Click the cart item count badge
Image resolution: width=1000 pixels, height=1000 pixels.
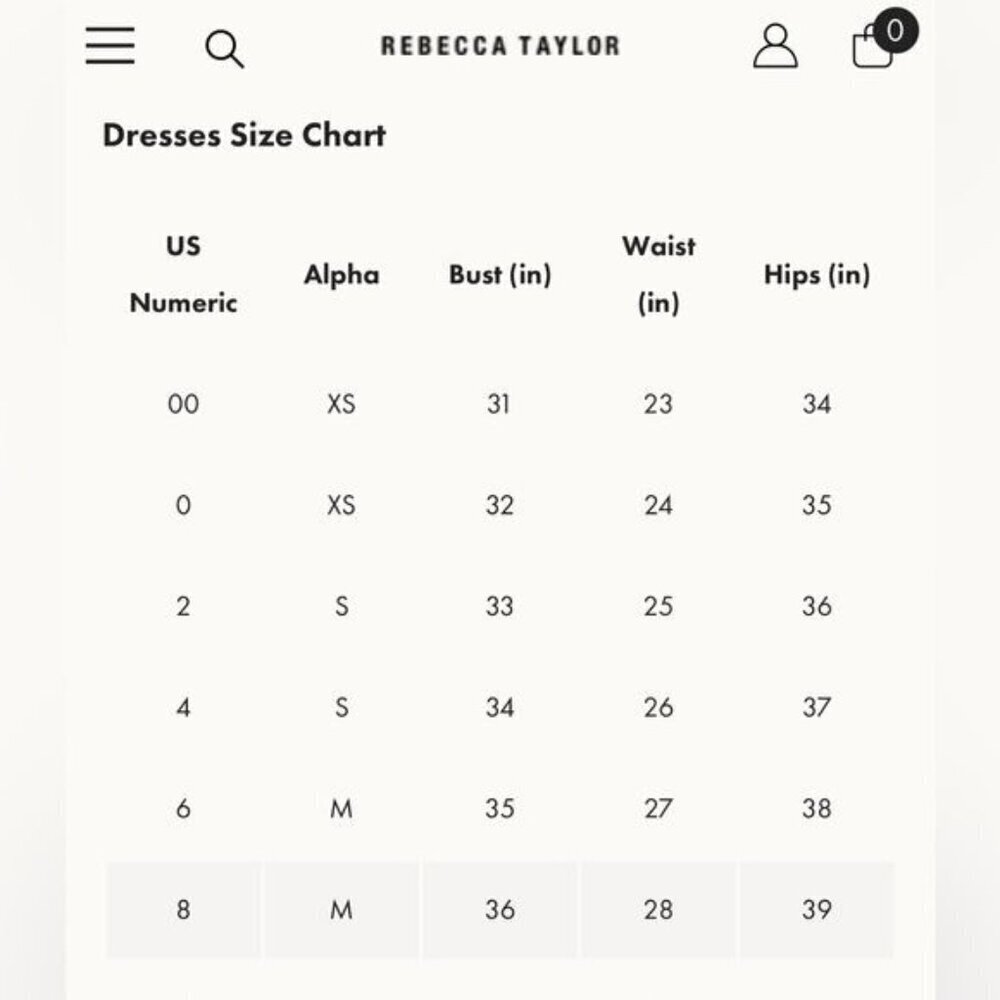895,31
